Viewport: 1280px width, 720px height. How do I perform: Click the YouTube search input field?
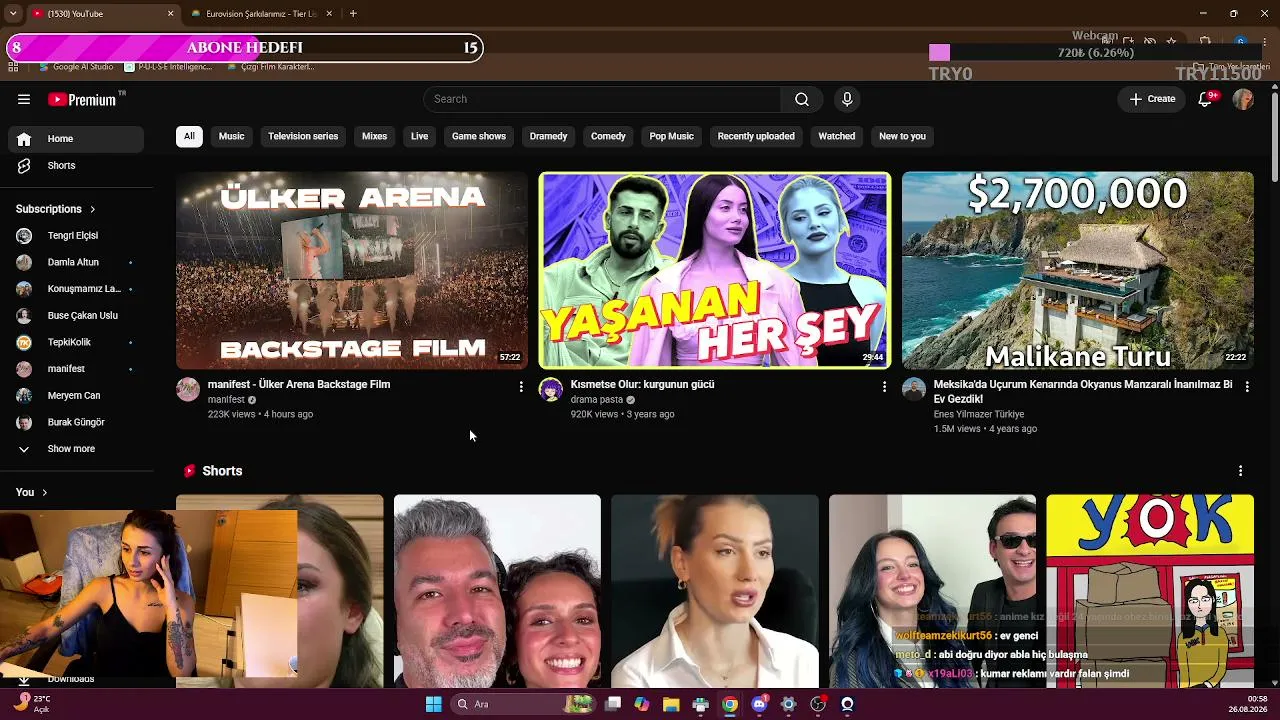[x=602, y=99]
